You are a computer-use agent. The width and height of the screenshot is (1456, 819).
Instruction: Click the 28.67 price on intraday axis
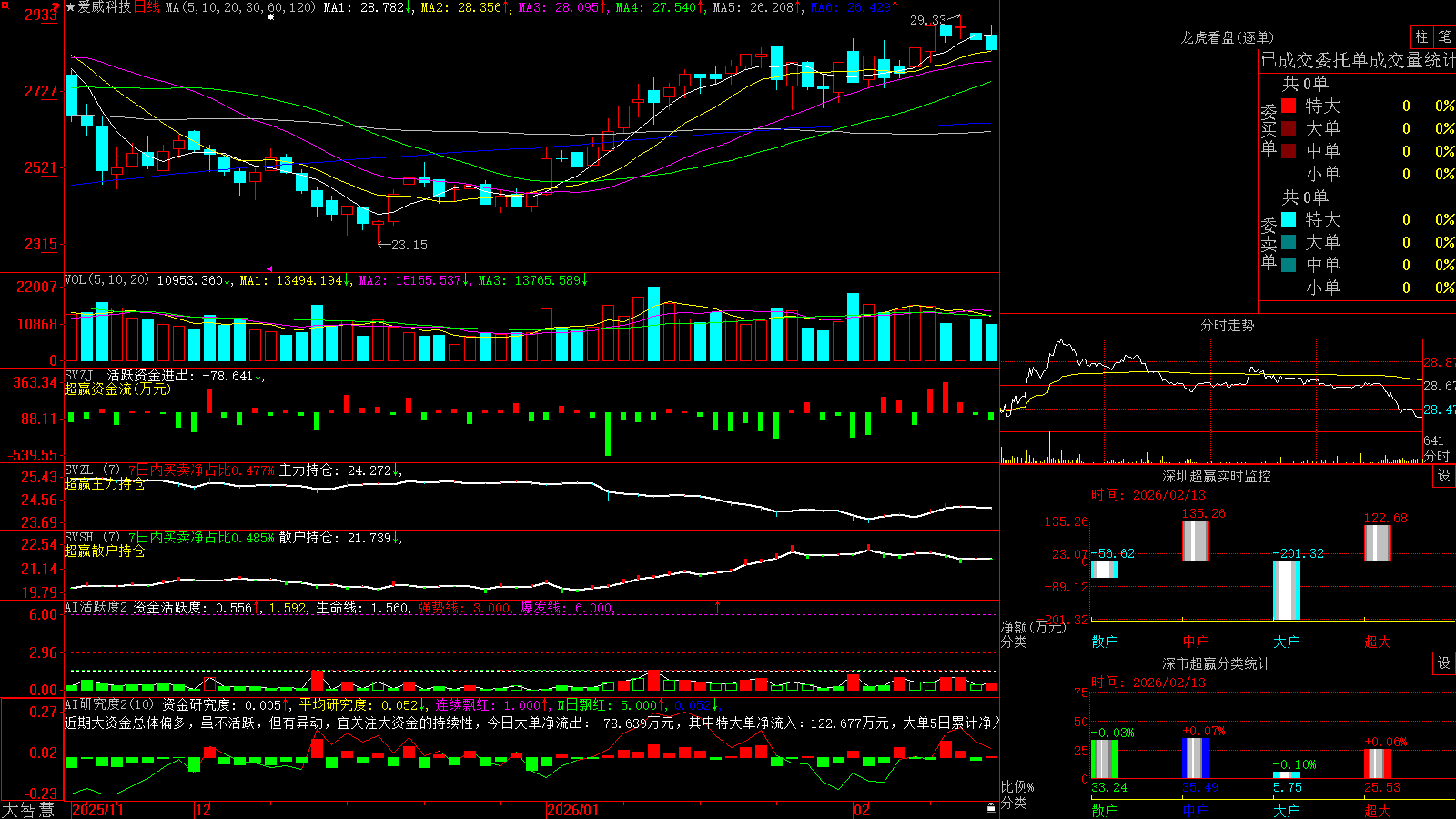(x=1439, y=386)
